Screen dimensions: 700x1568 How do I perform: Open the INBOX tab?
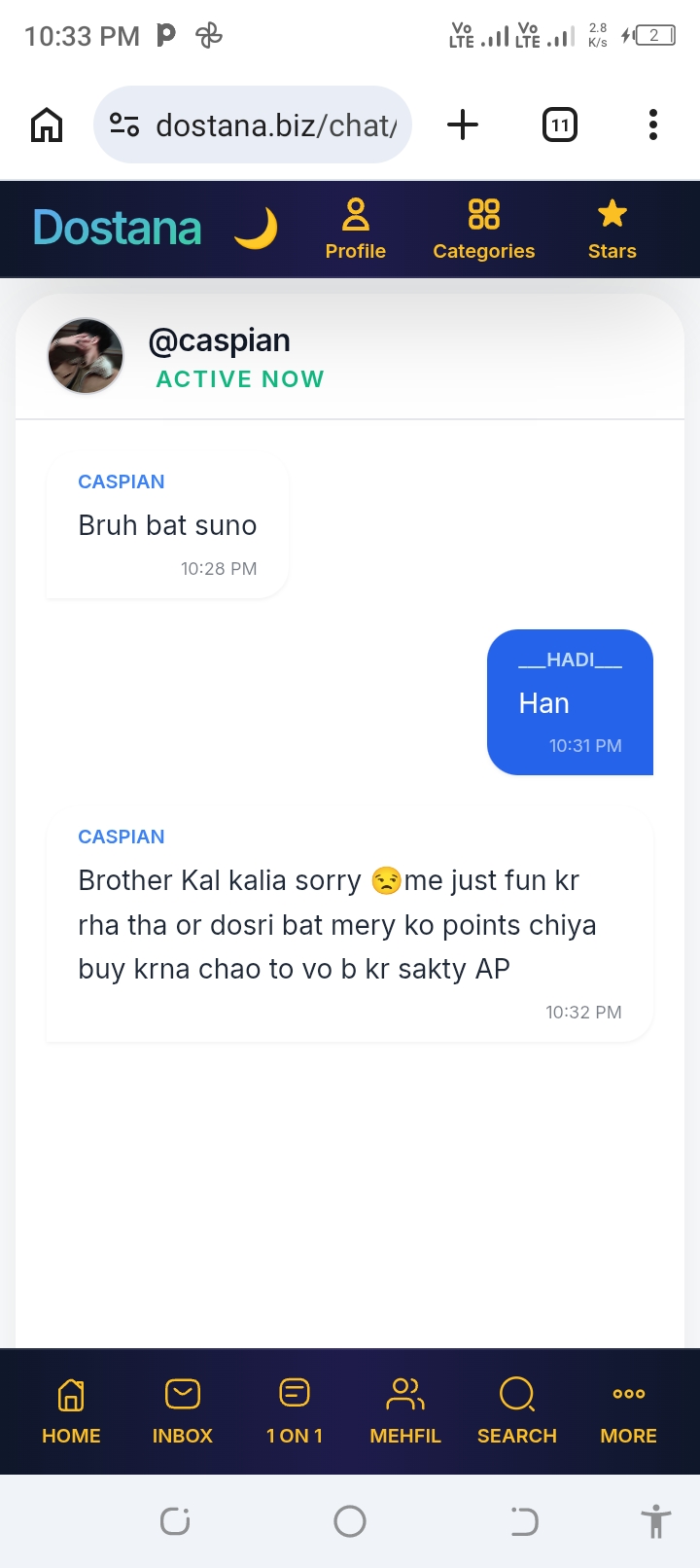(x=183, y=1411)
